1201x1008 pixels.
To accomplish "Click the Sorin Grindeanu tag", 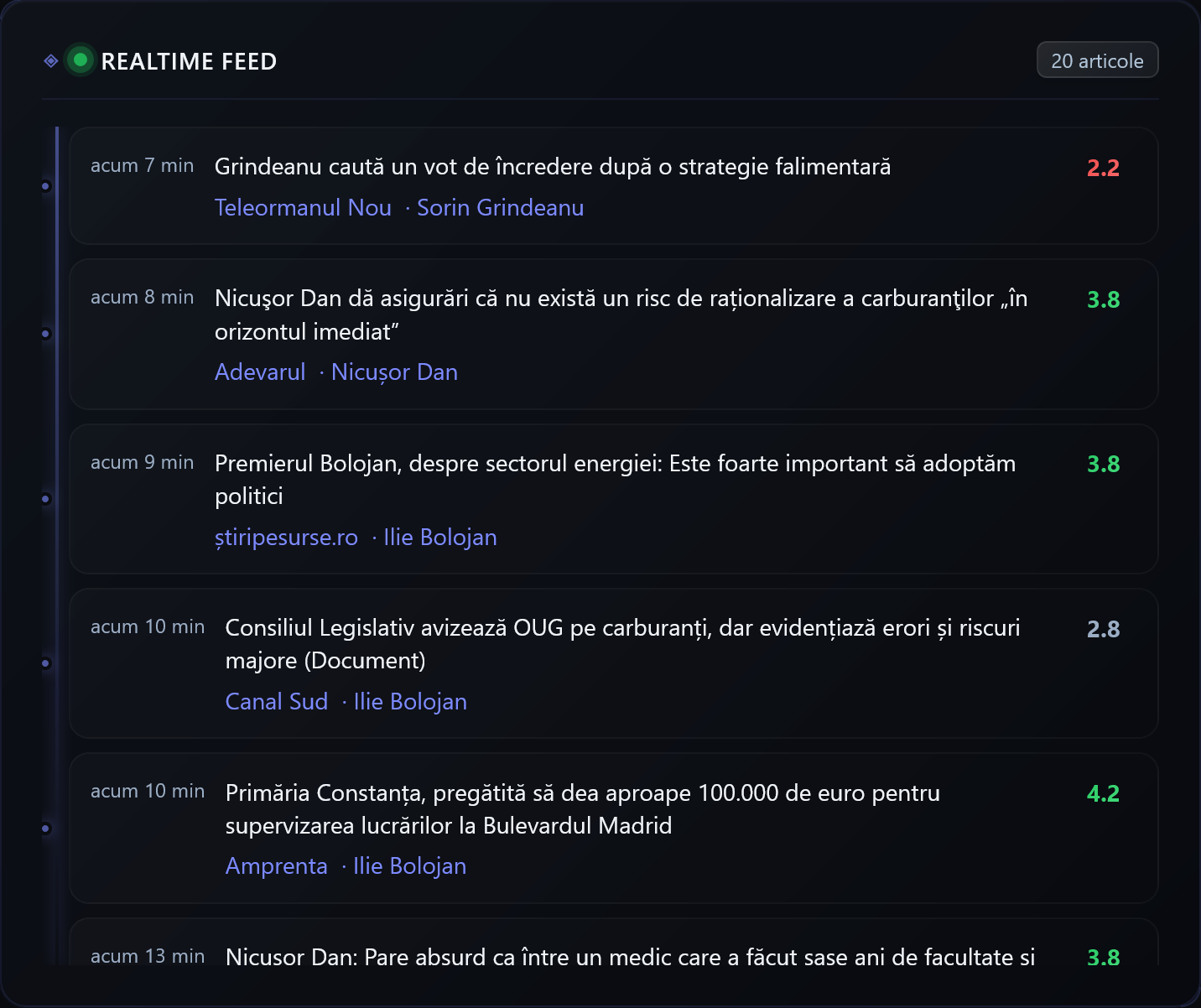I will pyautogui.click(x=500, y=207).
